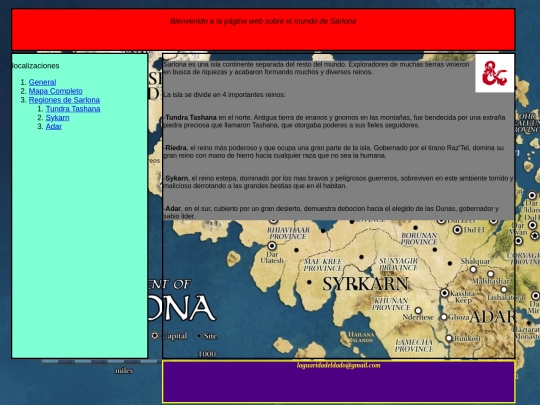This screenshot has height=405, width=540.
Task: Click the bold 'Riedra' kingdom name
Action: tap(176, 148)
